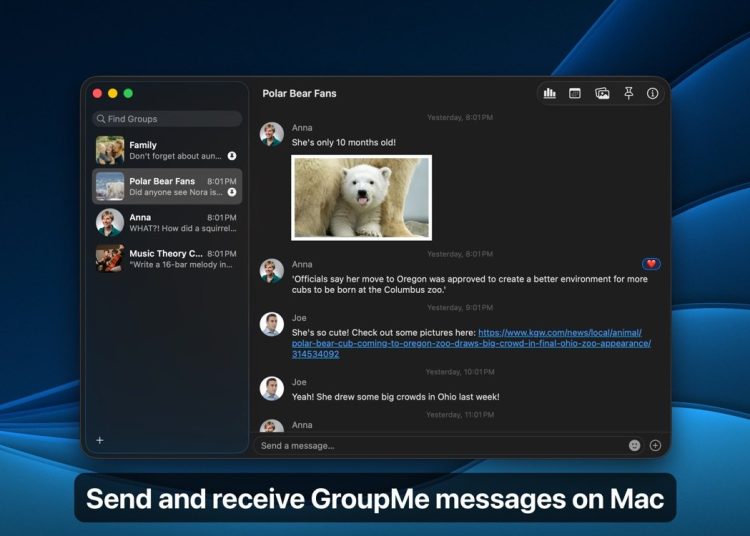Image resolution: width=750 pixels, height=536 pixels.
Task: Open the polls chart icon in toolbar
Action: 550,93
